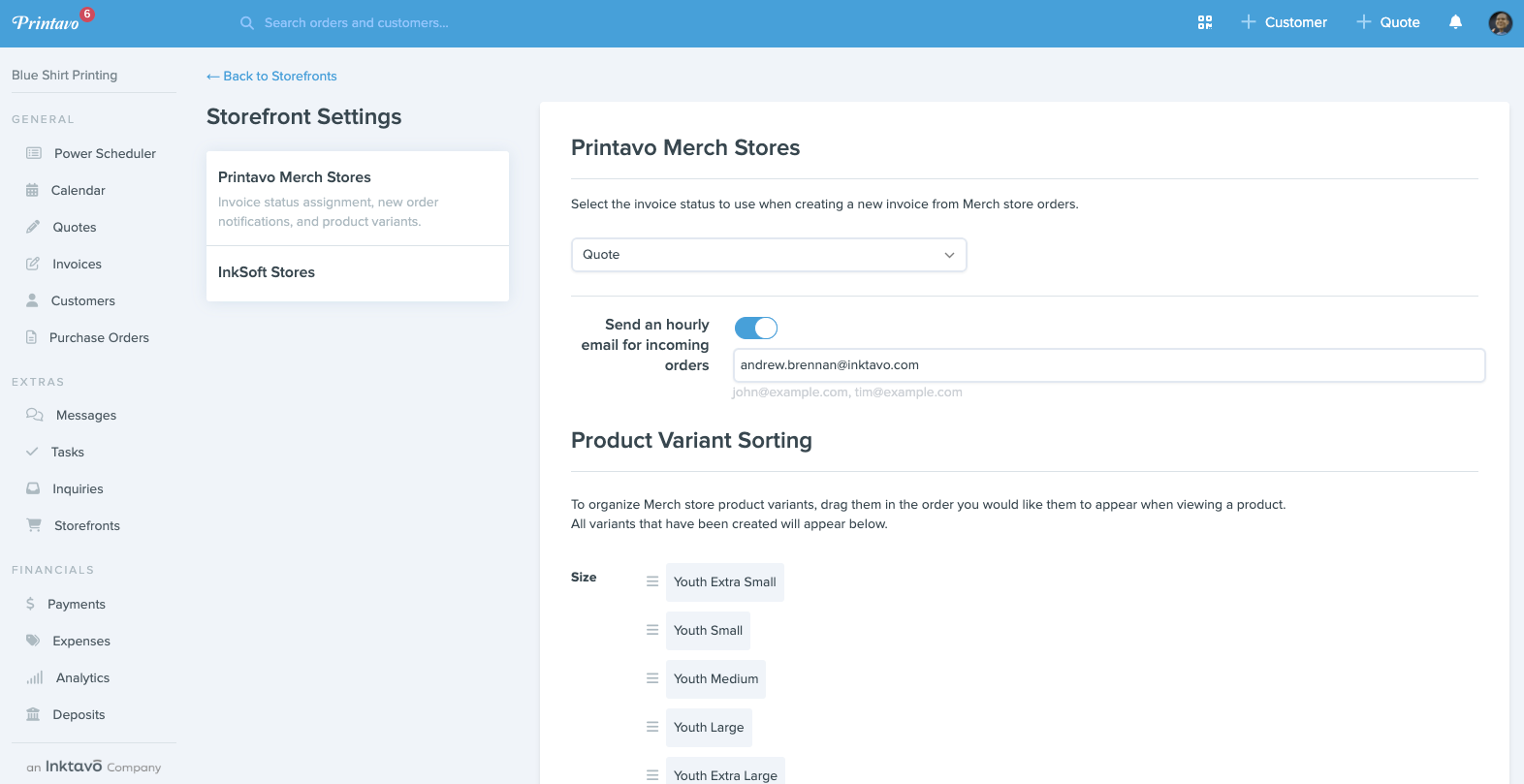Go to Tasks

coord(68,452)
